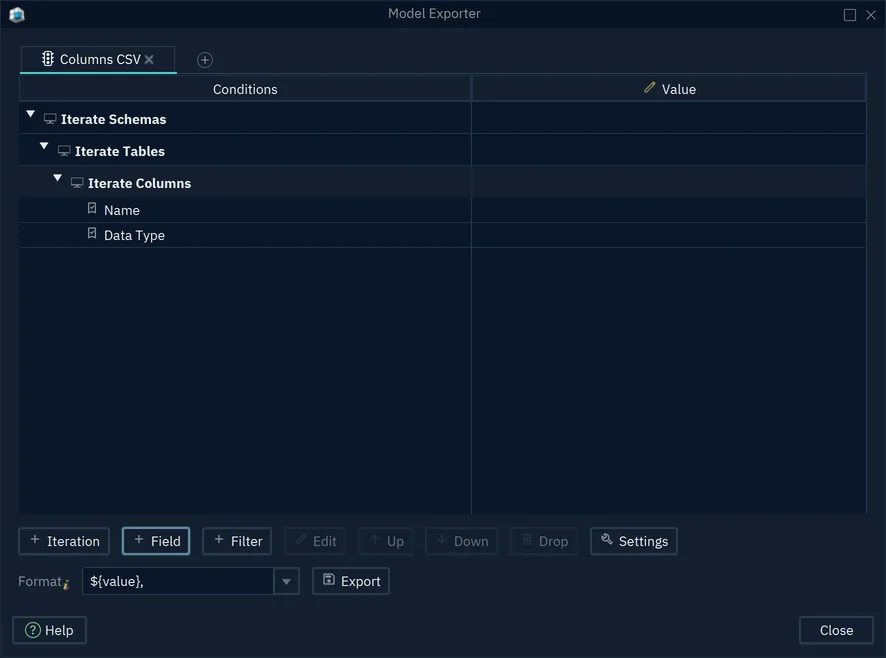Click the Export button
This screenshot has width=886, height=658.
(351, 581)
